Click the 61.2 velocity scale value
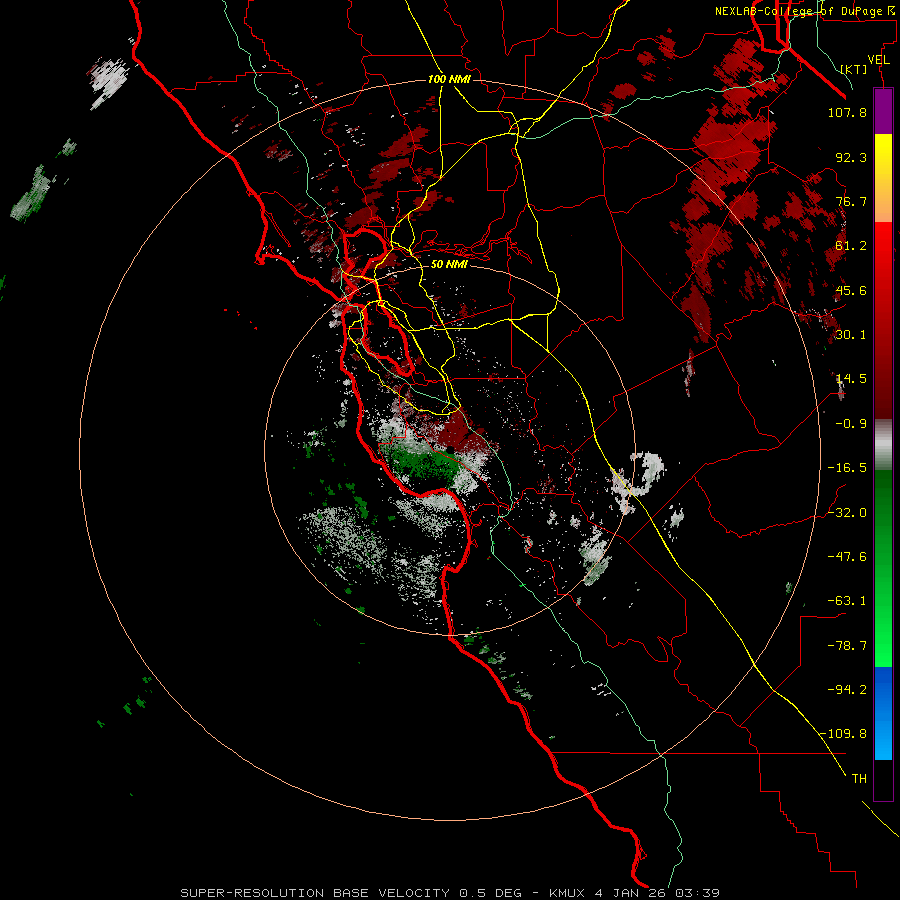 pos(851,246)
